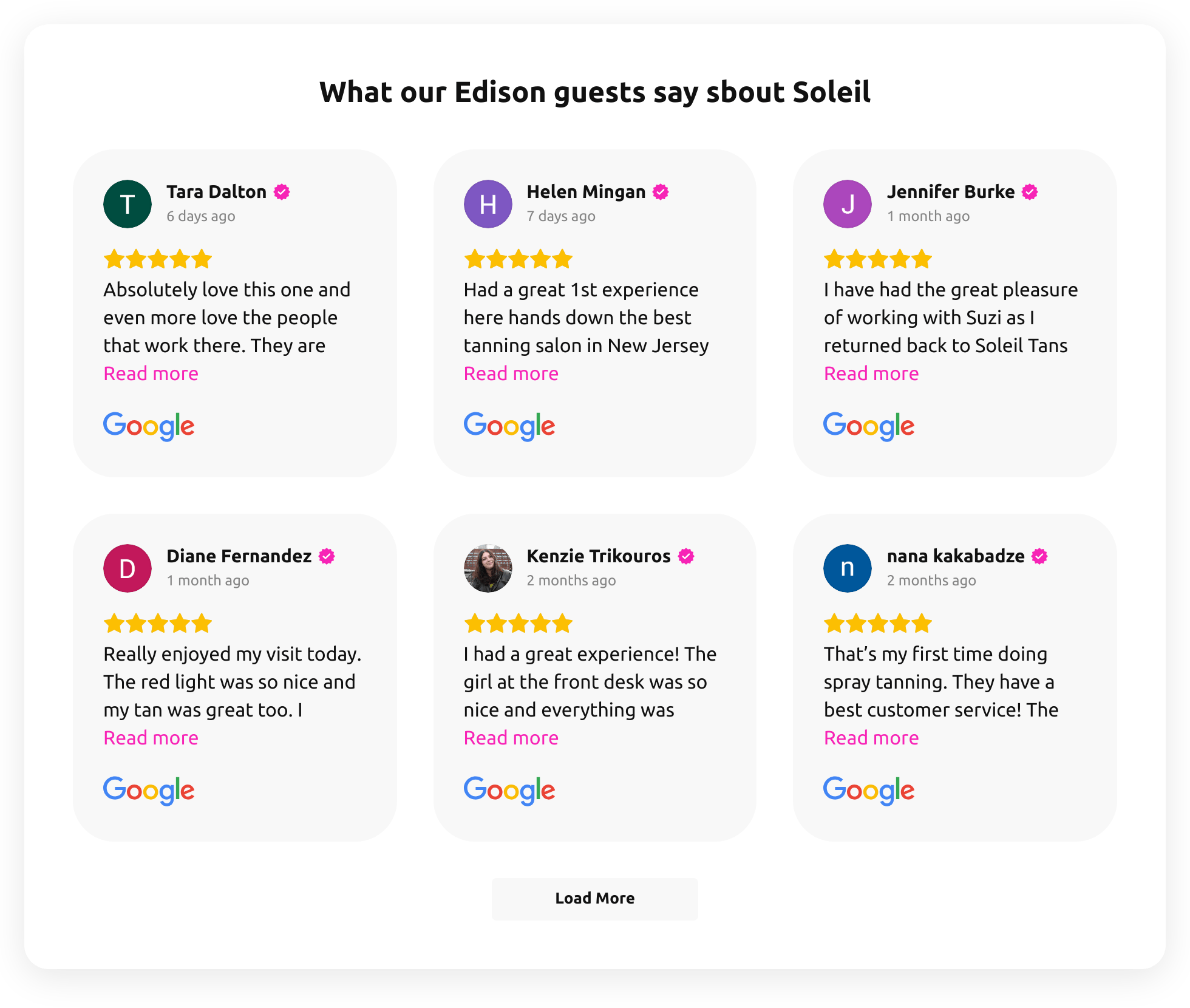Viewport: 1190px width, 1008px height.
Task: Click the verified badge next to Tara Dalton
Action: [x=281, y=191]
